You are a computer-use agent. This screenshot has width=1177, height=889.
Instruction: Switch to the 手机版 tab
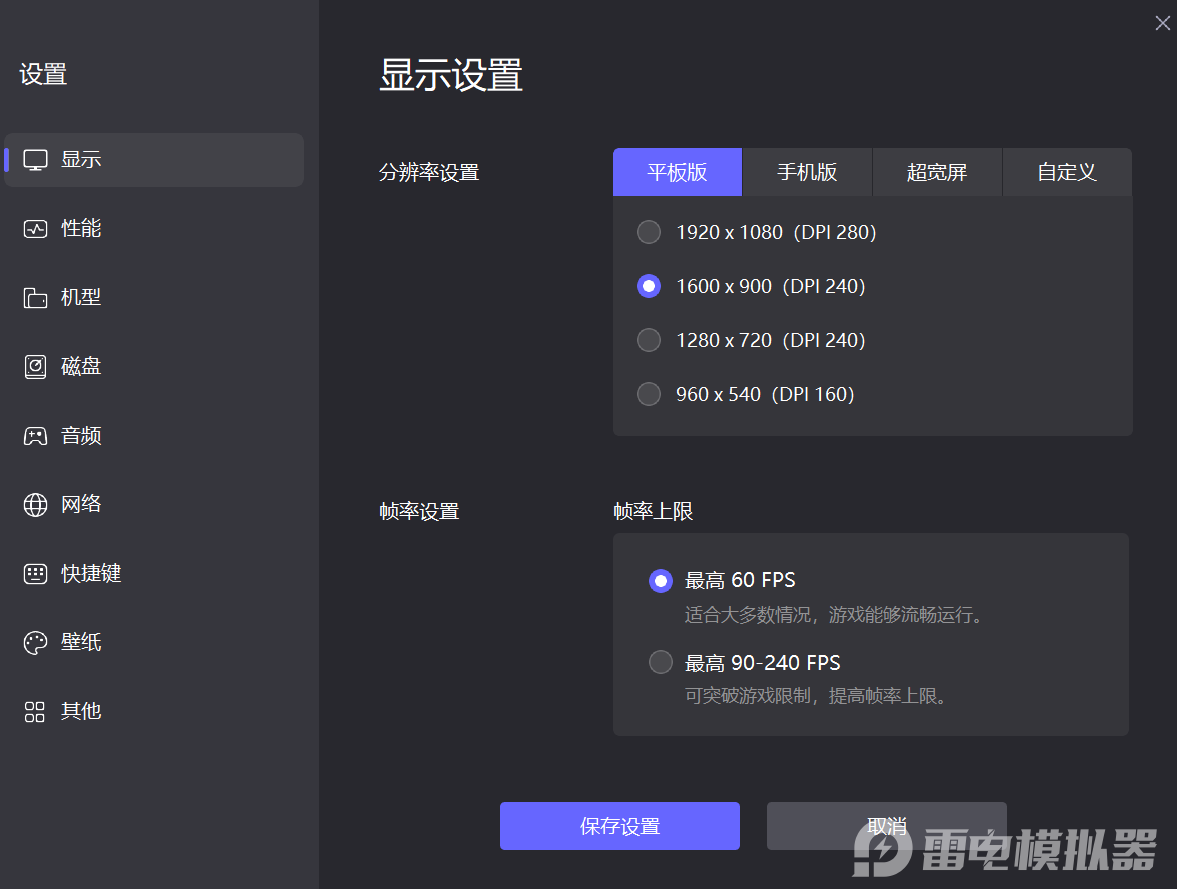pyautogui.click(x=807, y=172)
